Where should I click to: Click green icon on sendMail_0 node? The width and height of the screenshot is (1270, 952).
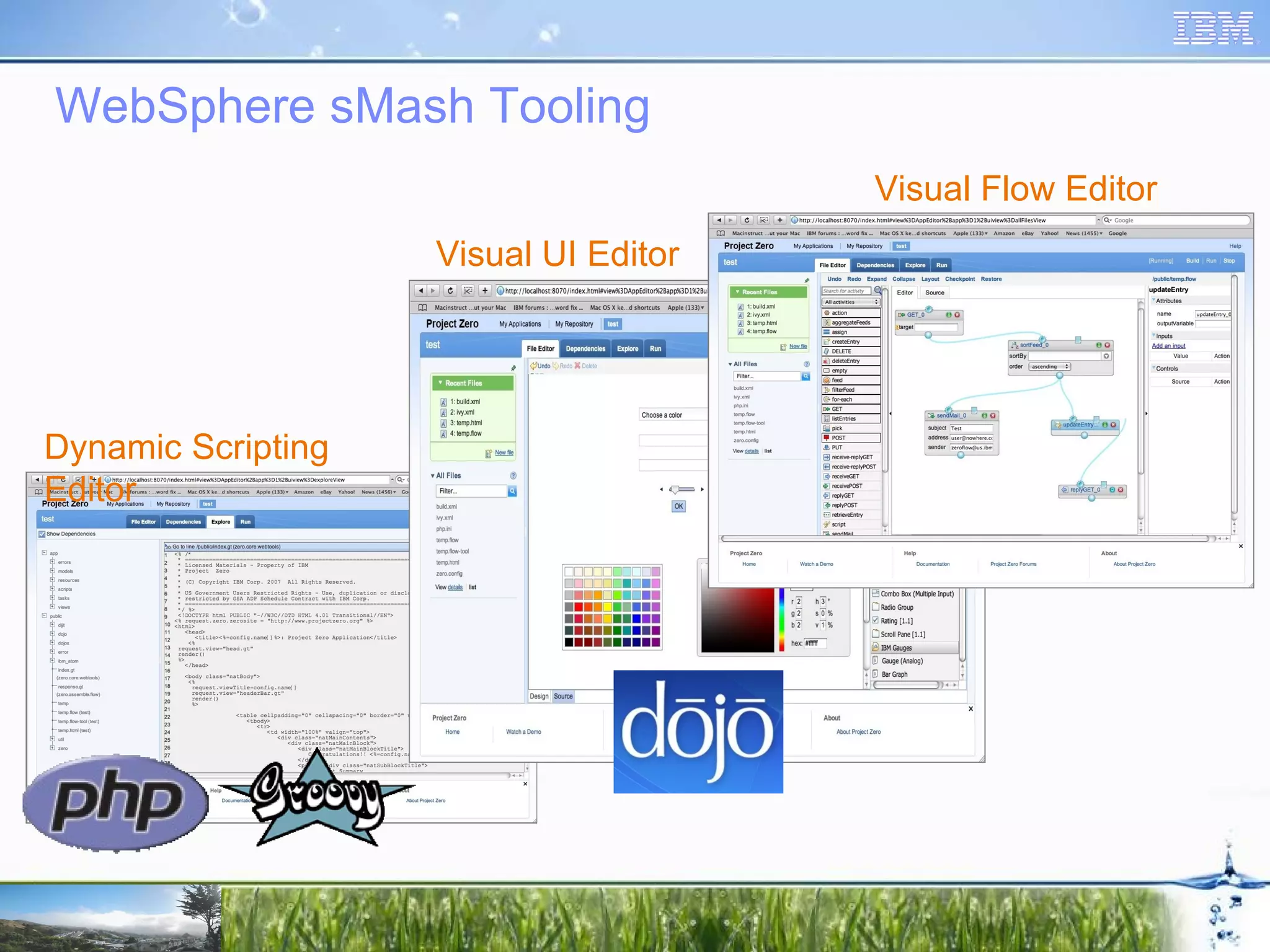click(x=984, y=415)
